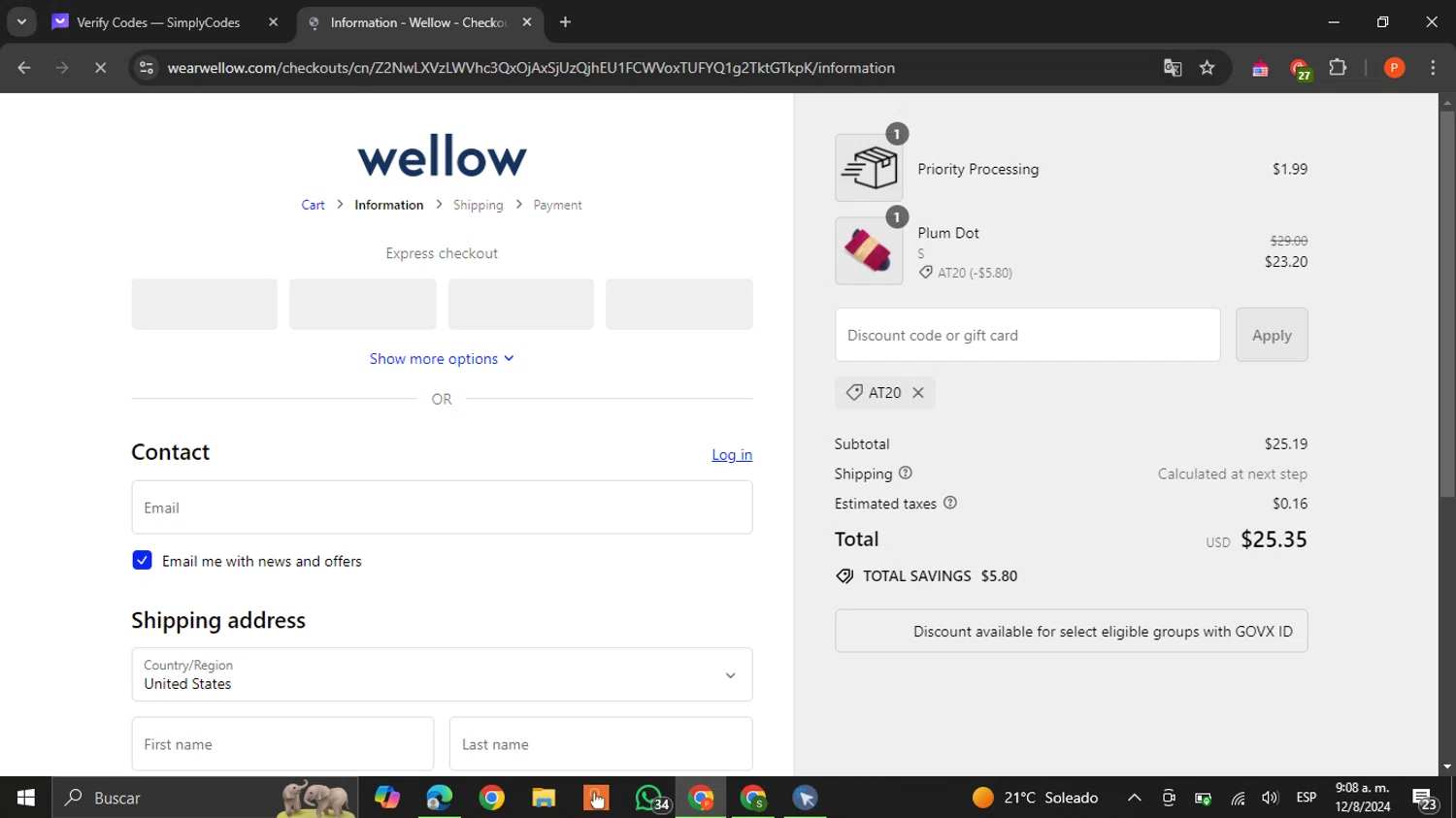This screenshot has width=1456, height=818.
Task: Open the Plum Dot socks thumbnail
Action: point(869,250)
